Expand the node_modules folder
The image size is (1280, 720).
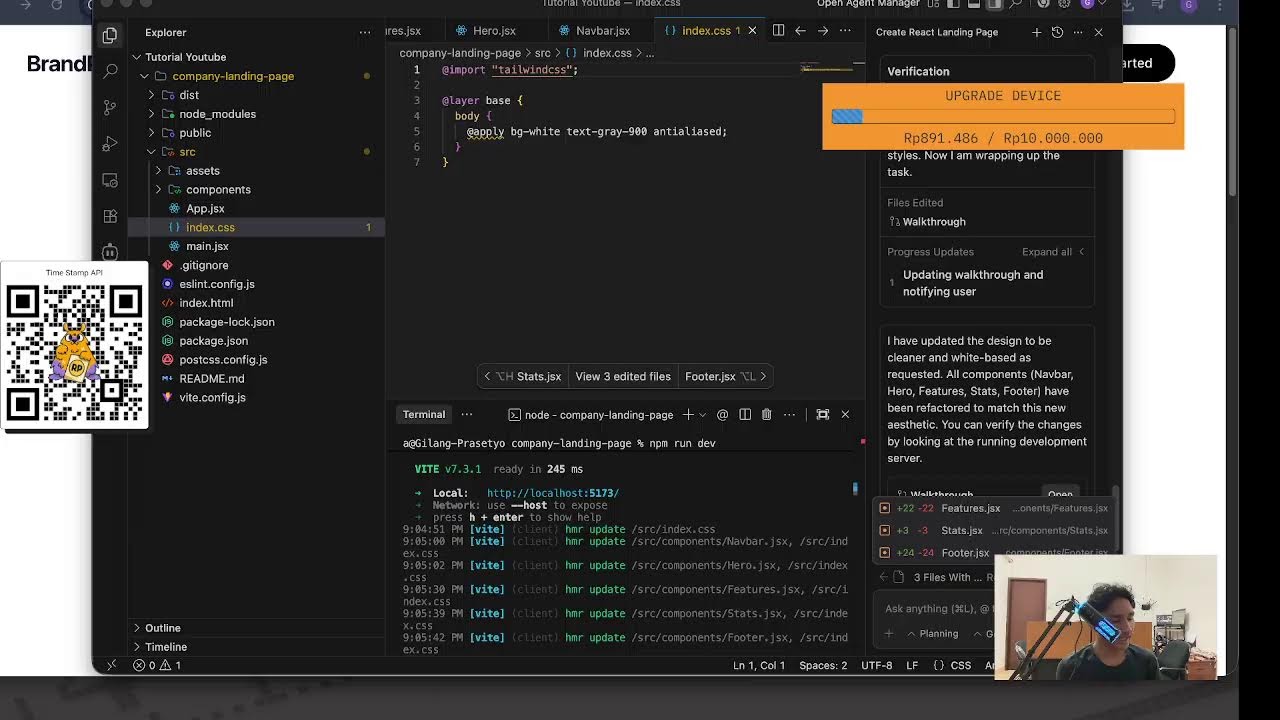pos(152,114)
